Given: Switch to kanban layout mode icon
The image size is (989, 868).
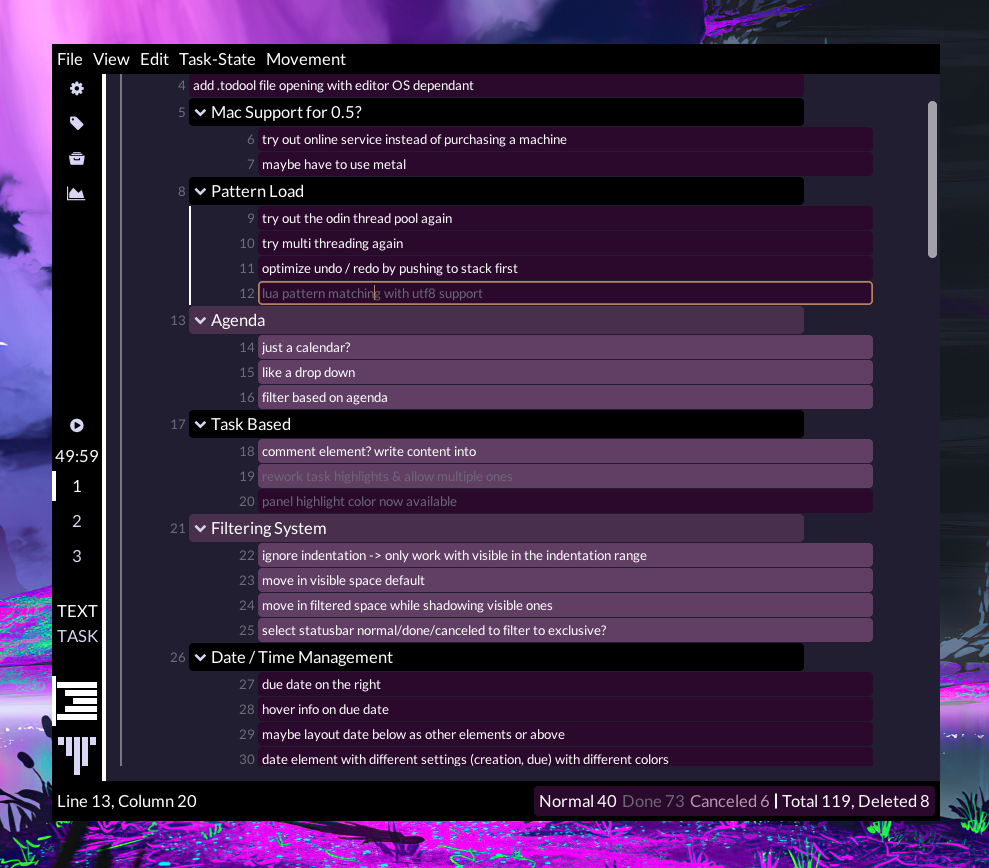Looking at the screenshot, I should point(77,754).
